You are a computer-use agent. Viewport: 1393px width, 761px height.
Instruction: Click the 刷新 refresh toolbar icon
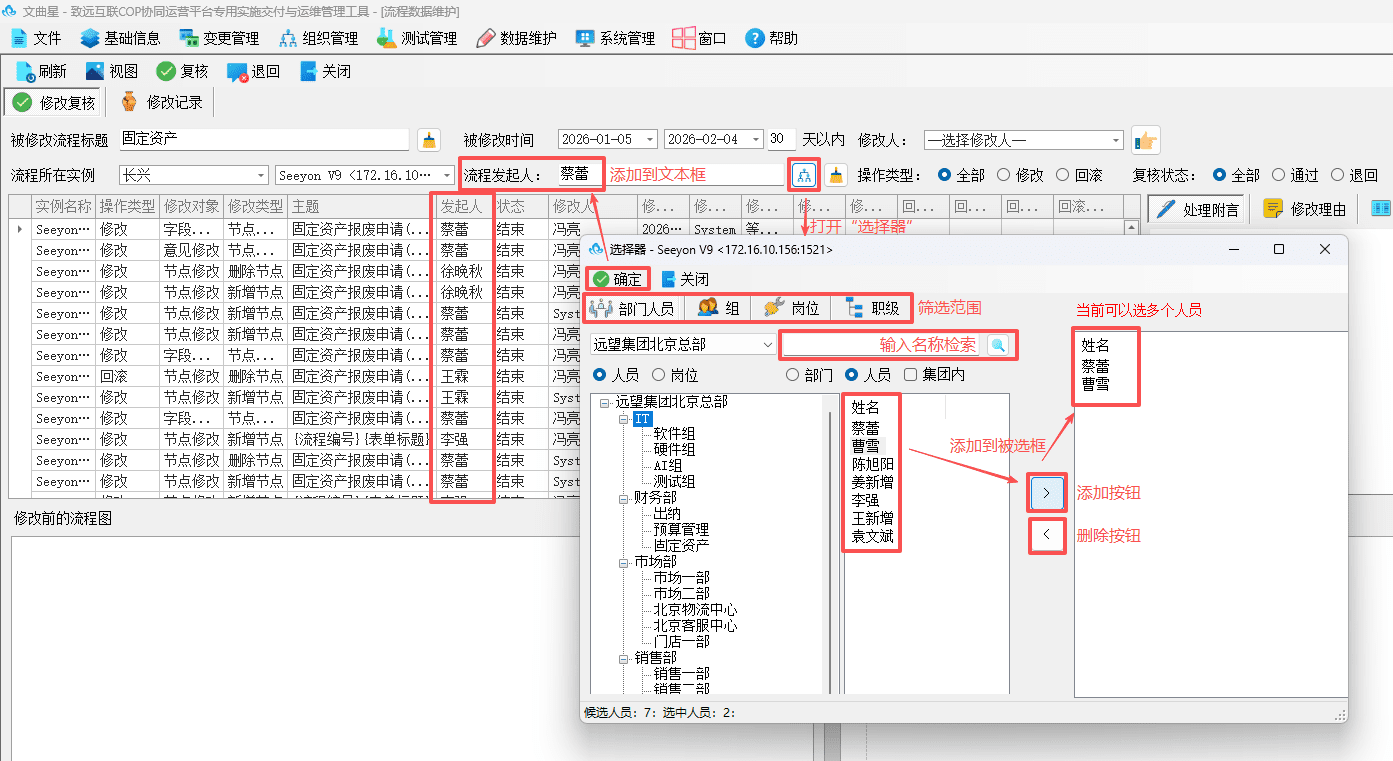coord(25,71)
